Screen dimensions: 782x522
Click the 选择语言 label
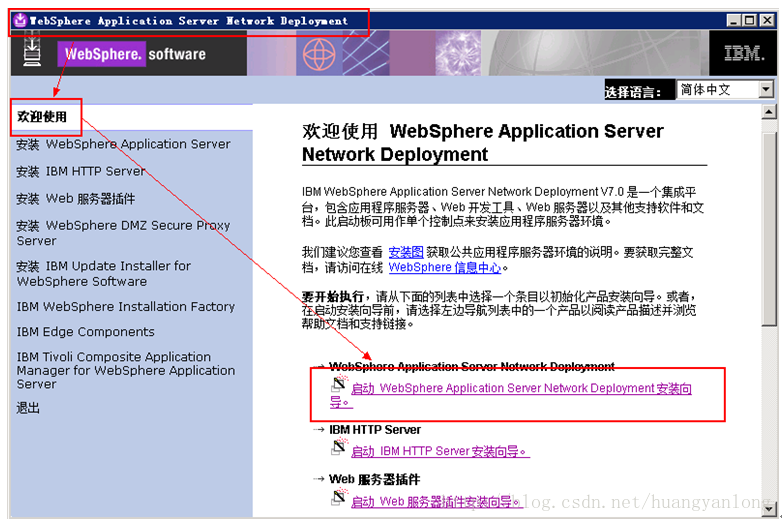(x=633, y=92)
